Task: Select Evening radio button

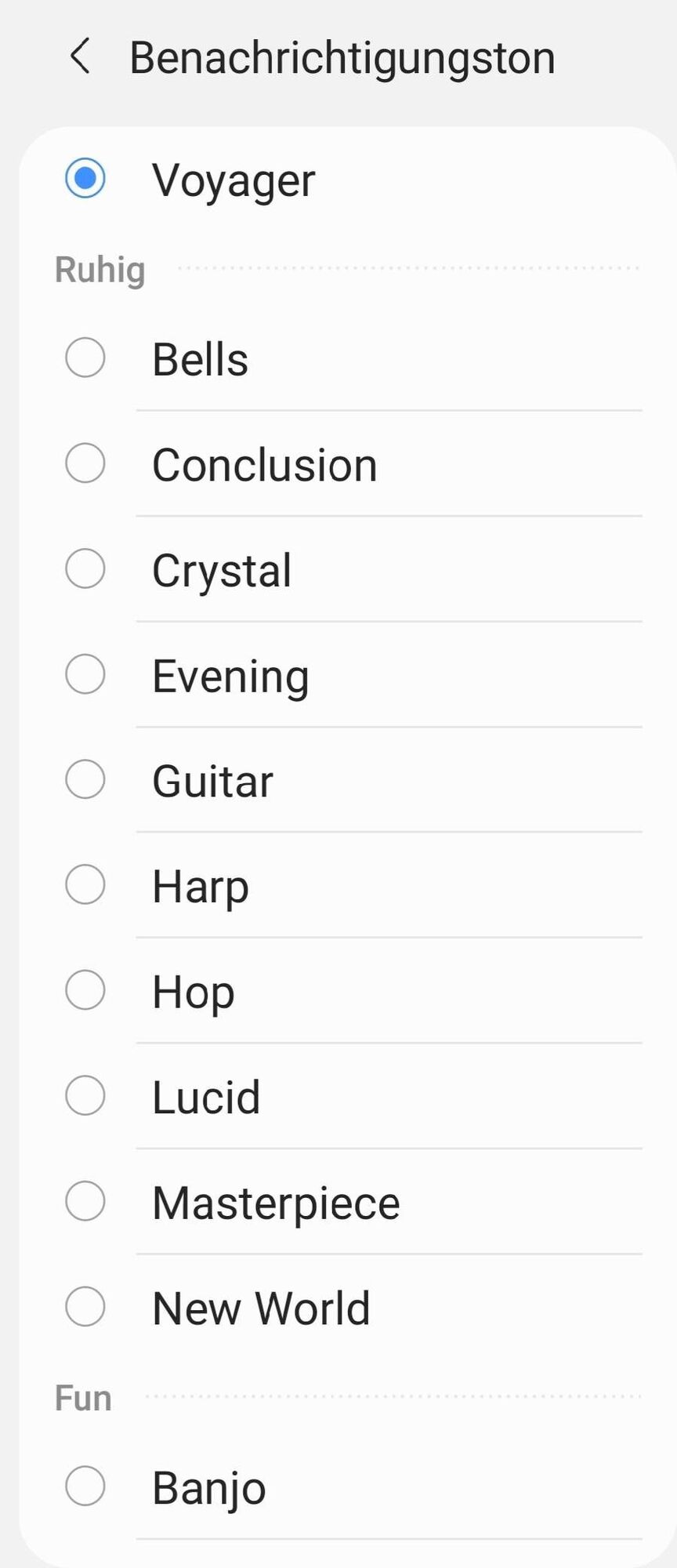Action: 85,674
